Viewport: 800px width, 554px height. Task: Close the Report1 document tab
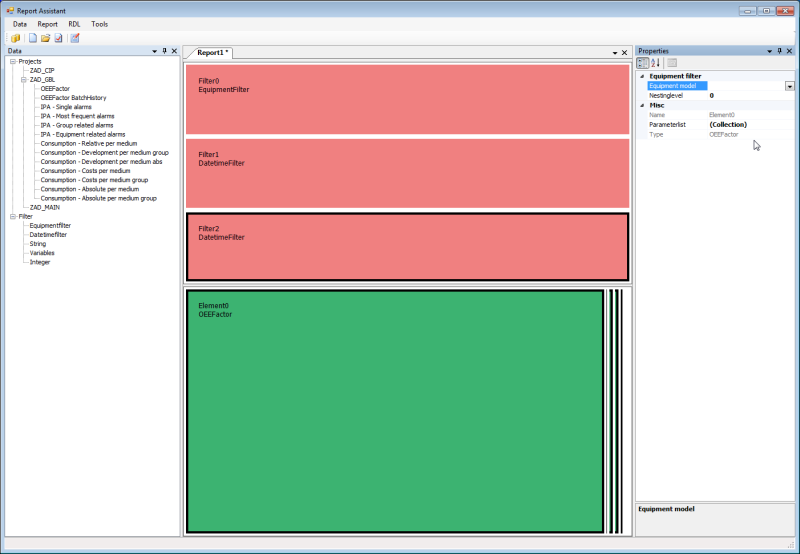(624, 53)
